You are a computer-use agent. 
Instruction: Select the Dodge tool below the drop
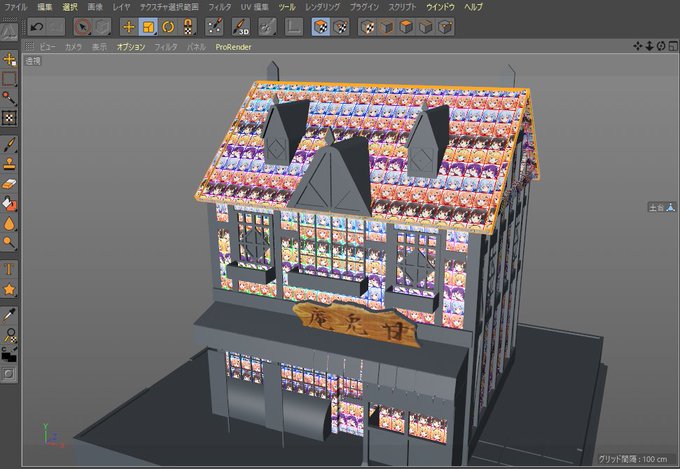point(9,243)
